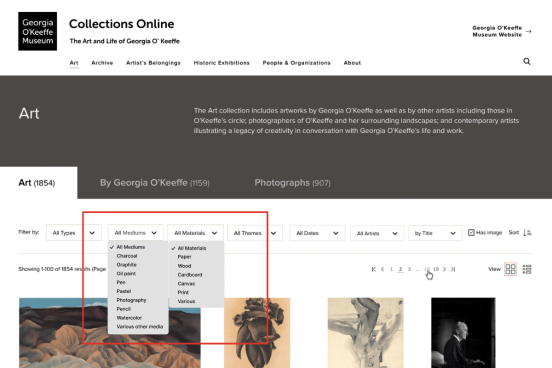
Task: Toggle the Has image checkbox
Action: tap(471, 232)
